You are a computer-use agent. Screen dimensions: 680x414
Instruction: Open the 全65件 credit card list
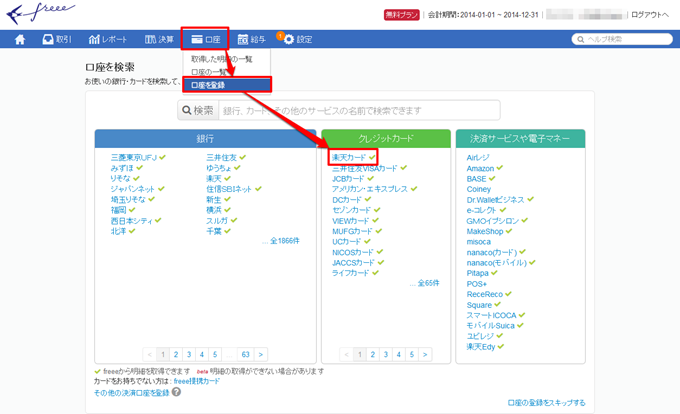pos(428,283)
